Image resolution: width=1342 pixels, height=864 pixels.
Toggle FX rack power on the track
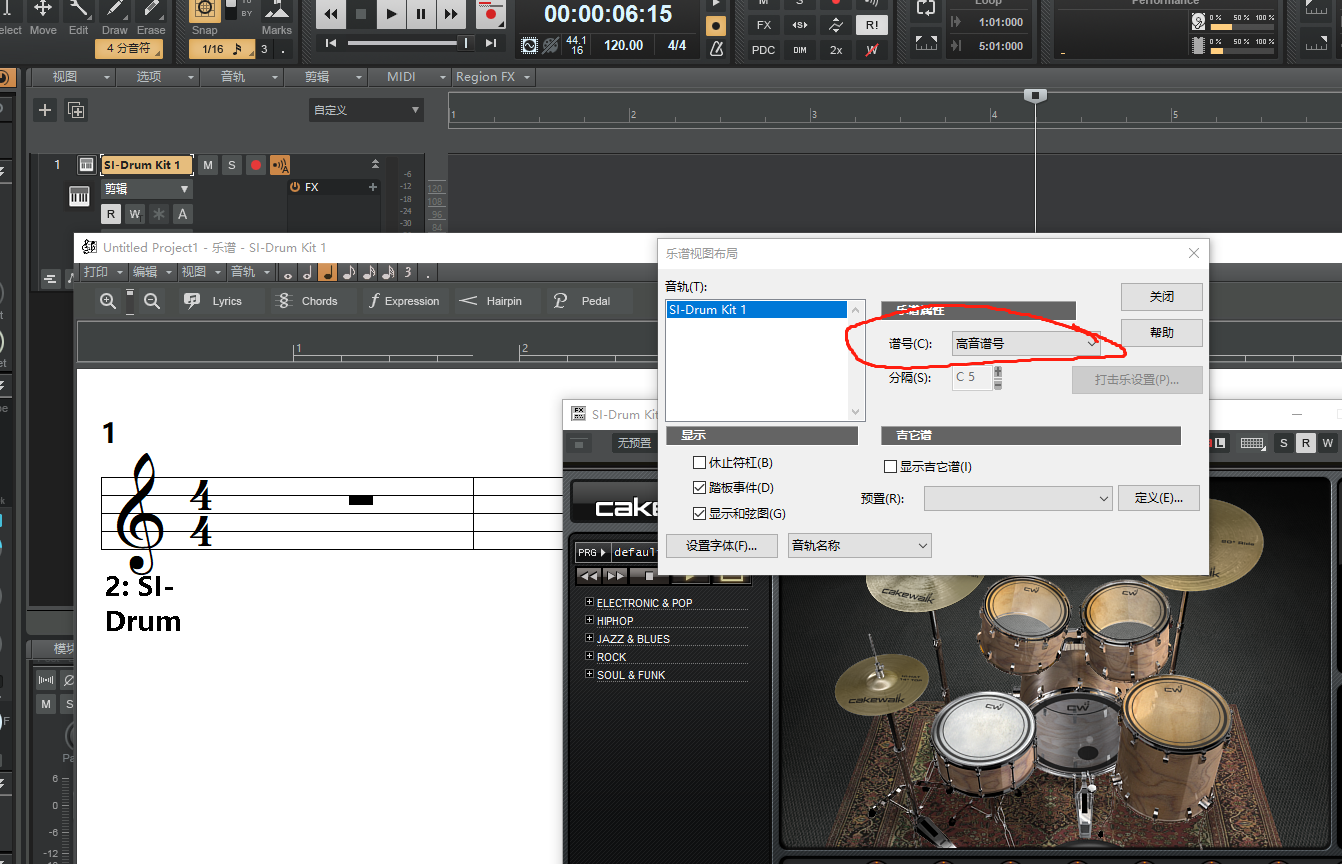[295, 187]
